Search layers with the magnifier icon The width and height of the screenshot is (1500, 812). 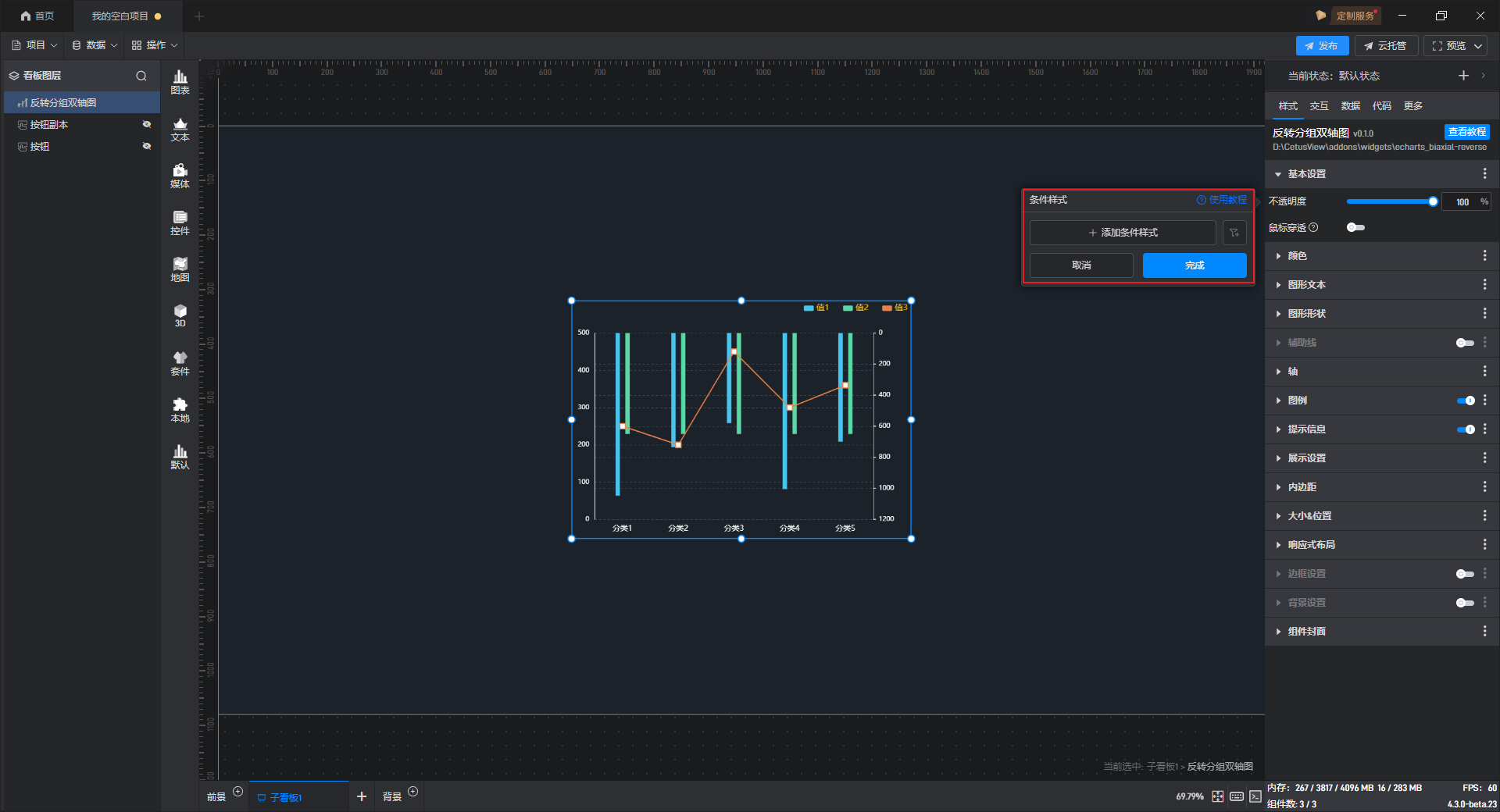pyautogui.click(x=141, y=76)
